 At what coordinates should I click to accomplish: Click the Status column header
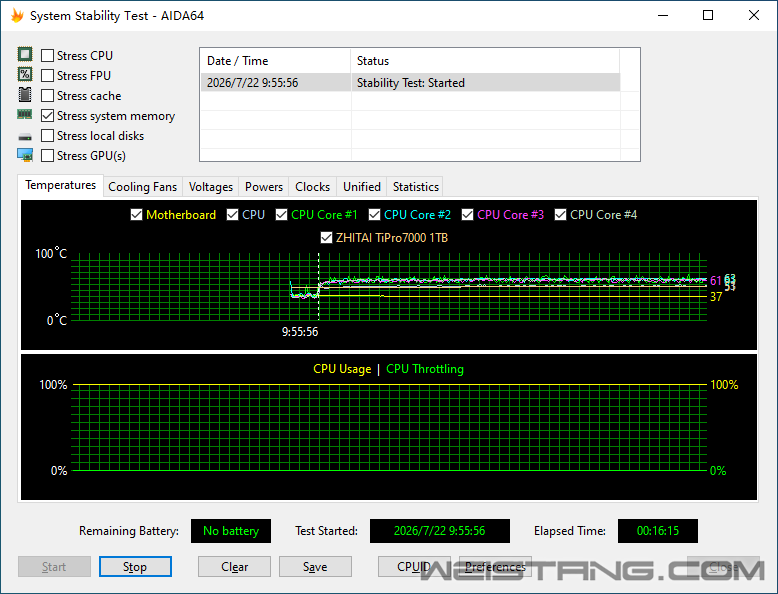pos(485,61)
